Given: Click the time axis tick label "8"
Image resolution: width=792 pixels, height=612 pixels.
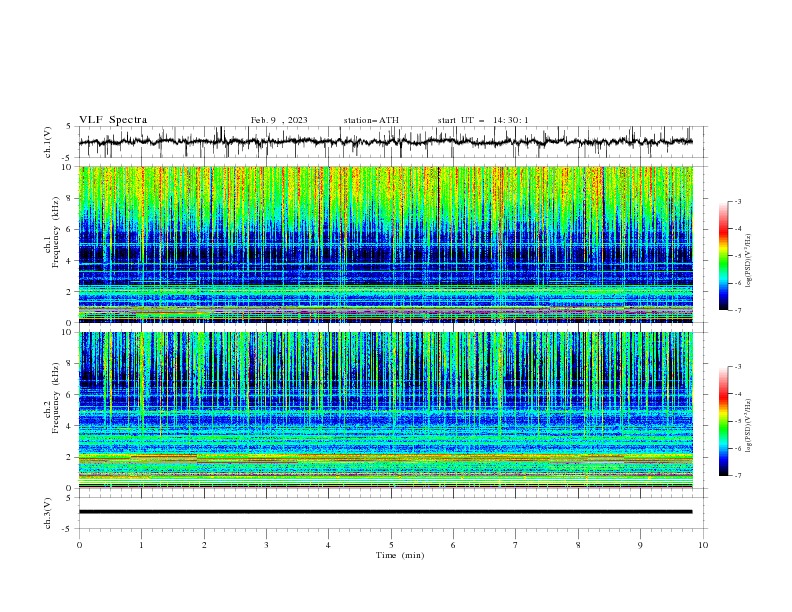Looking at the screenshot, I should 578,545.
